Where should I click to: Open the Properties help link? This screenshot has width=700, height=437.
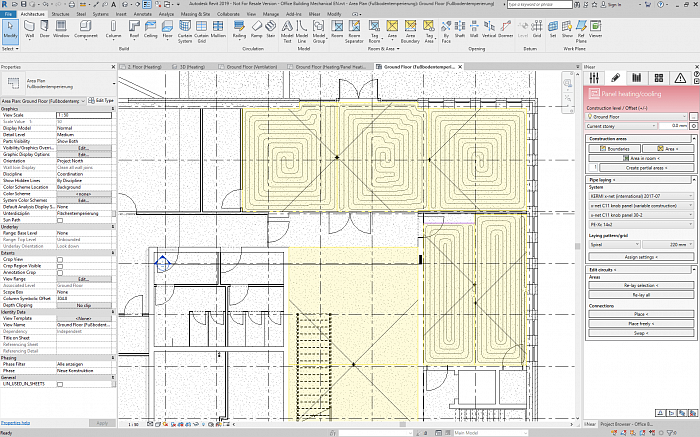pos(16,423)
